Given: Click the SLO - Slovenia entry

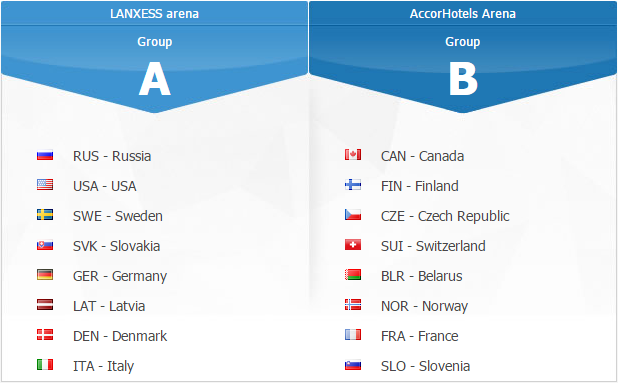Looking at the screenshot, I should pos(425,366).
